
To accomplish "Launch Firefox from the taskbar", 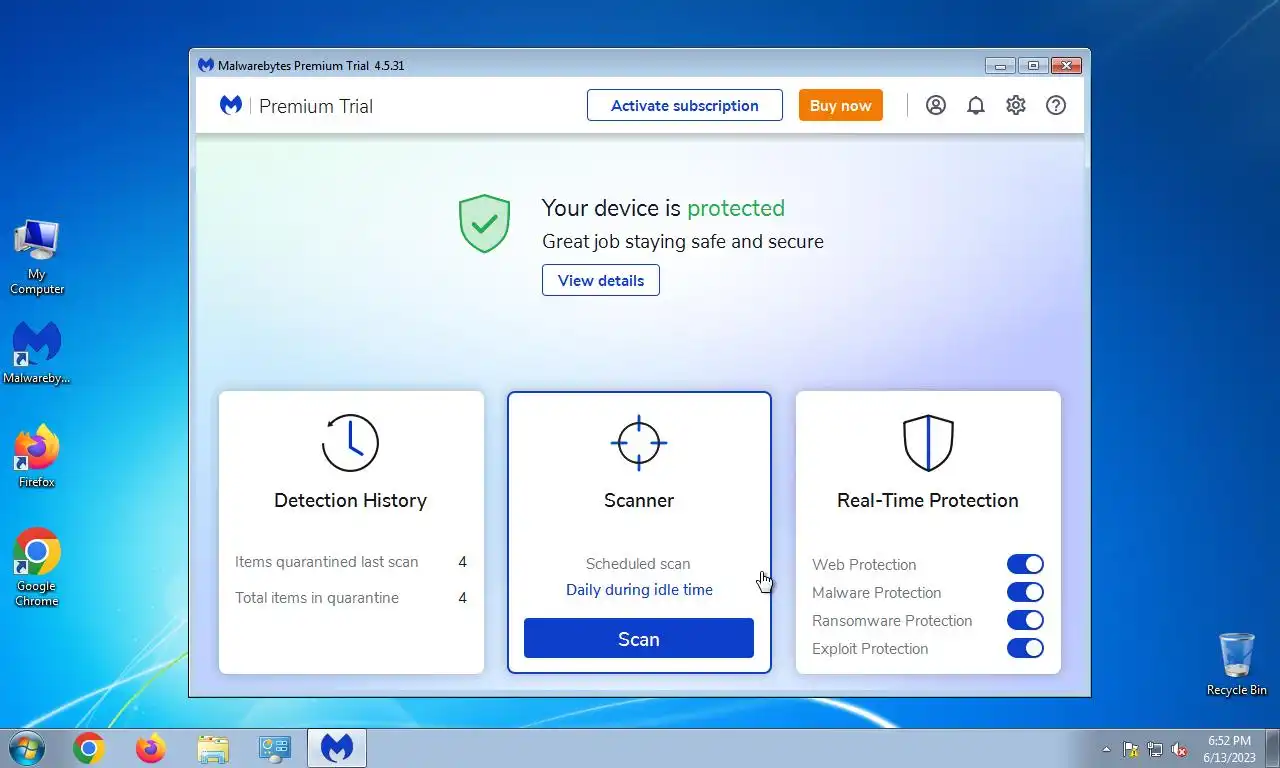I will pos(151,748).
